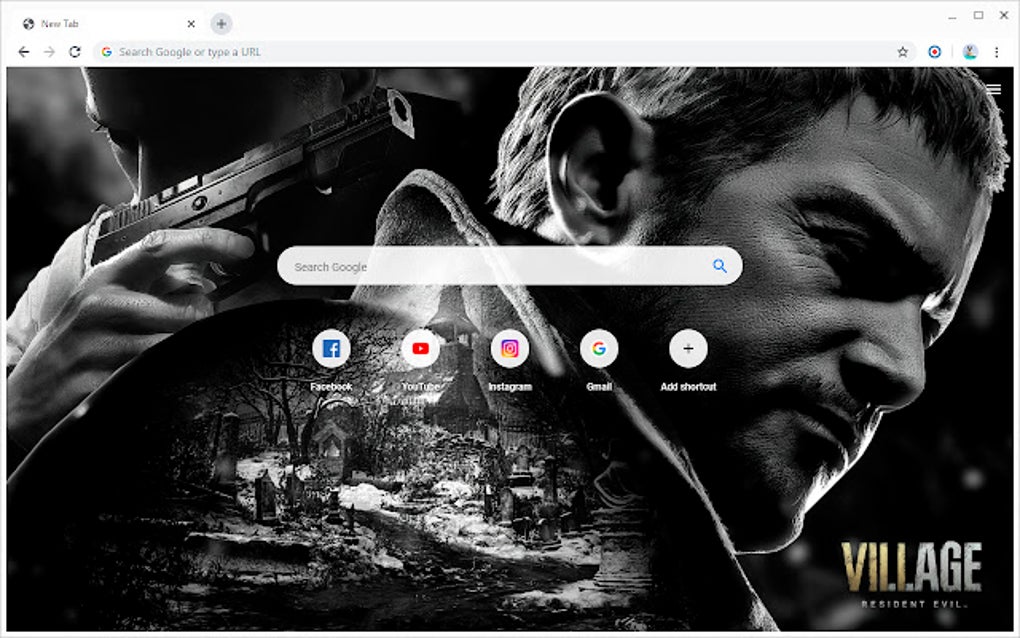This screenshot has height=638, width=1020.
Task: Minimize the browser window
Action: (x=952, y=16)
